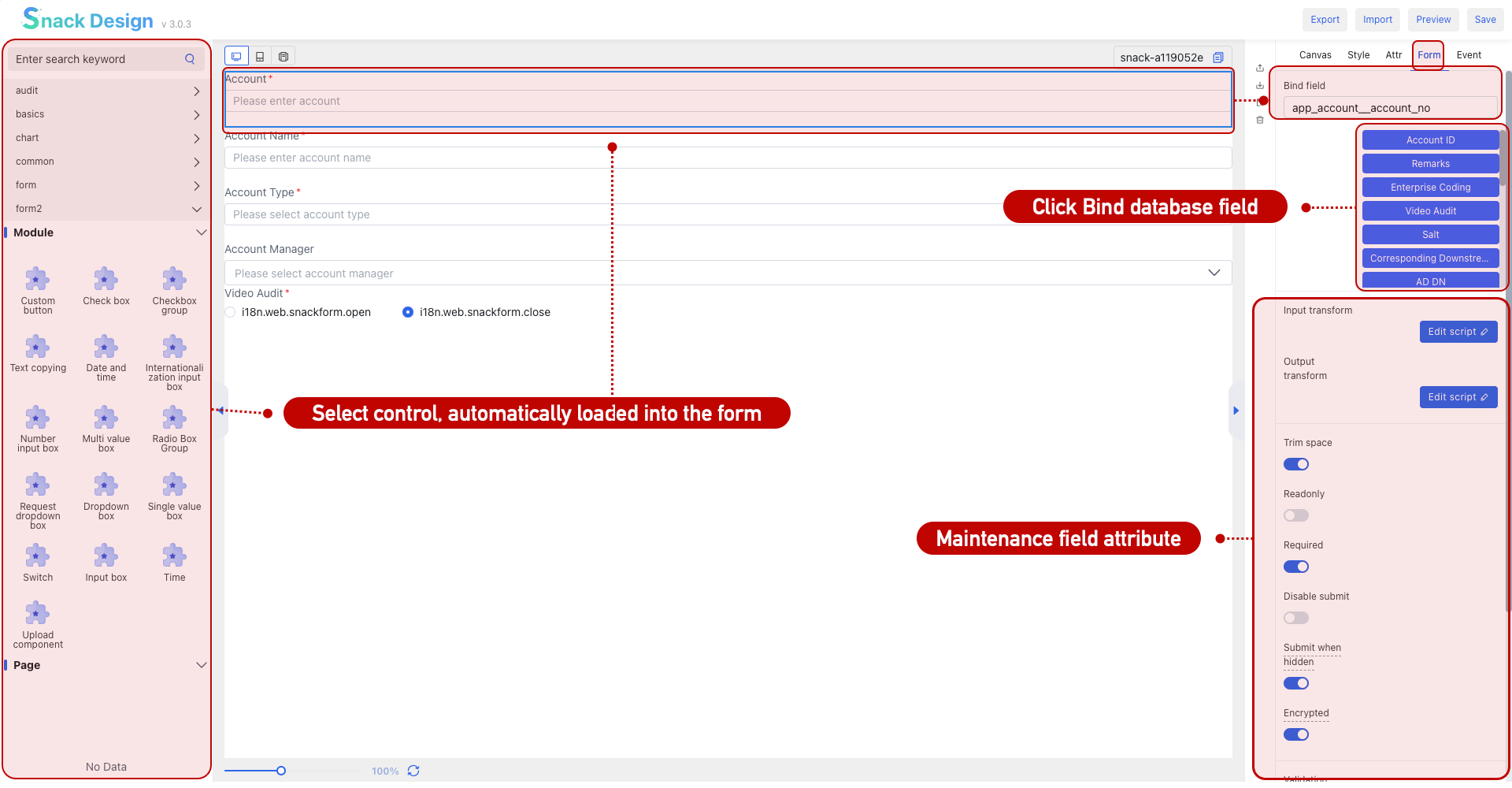Click the canvas zoom slider handle
Image resolution: width=1512 pixels, height=788 pixels.
[x=281, y=771]
